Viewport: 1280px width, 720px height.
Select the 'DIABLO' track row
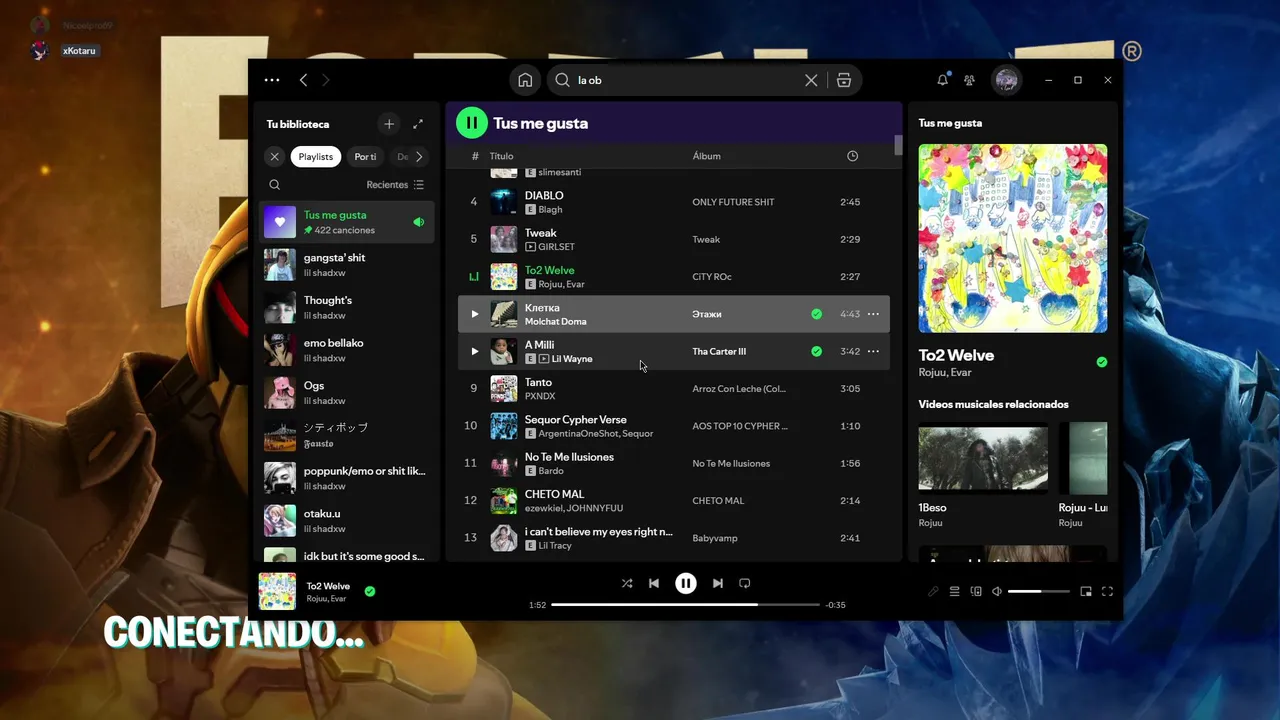coord(673,202)
